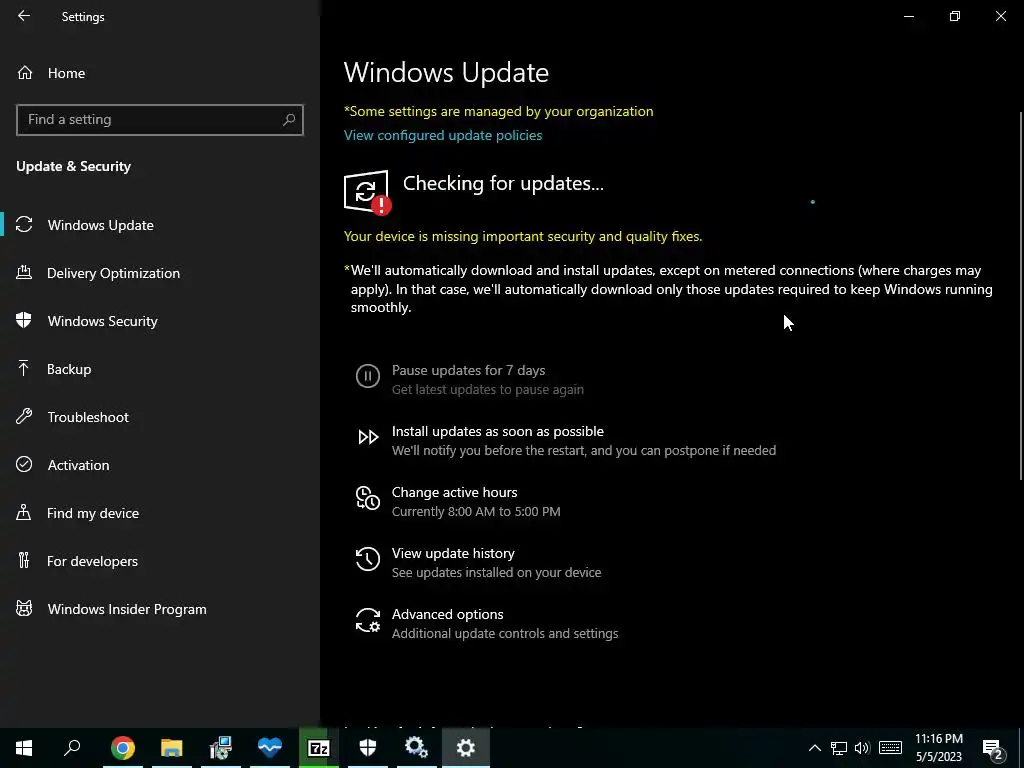
Task: Click the touch keyboard tray icon
Action: pos(890,748)
